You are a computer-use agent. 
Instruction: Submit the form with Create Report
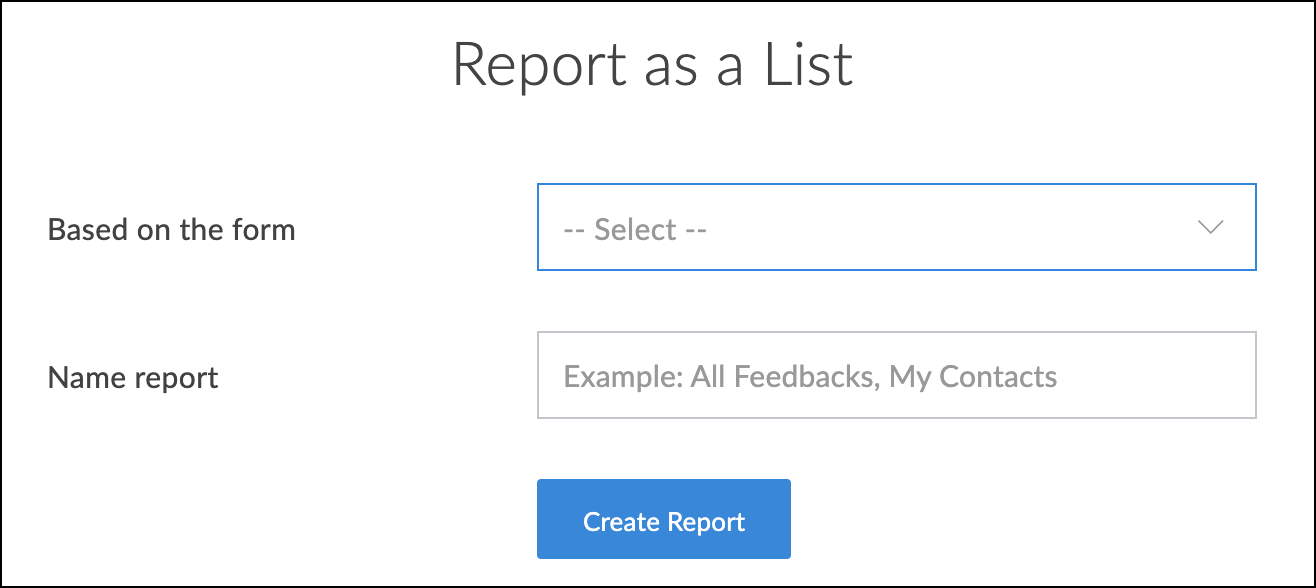click(664, 519)
